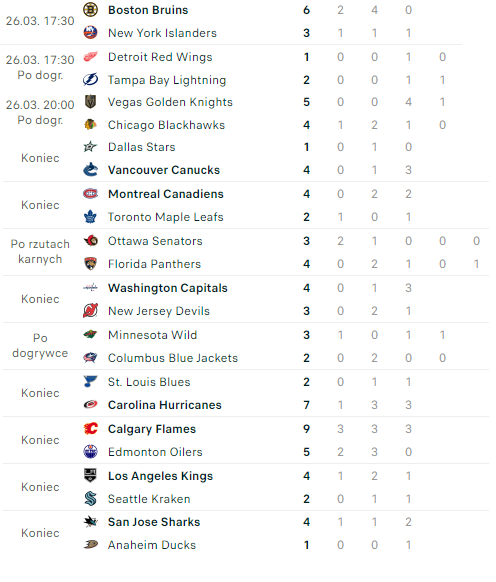Open the Washington Capitals team link
This screenshot has width=496, height=582.
(167, 288)
